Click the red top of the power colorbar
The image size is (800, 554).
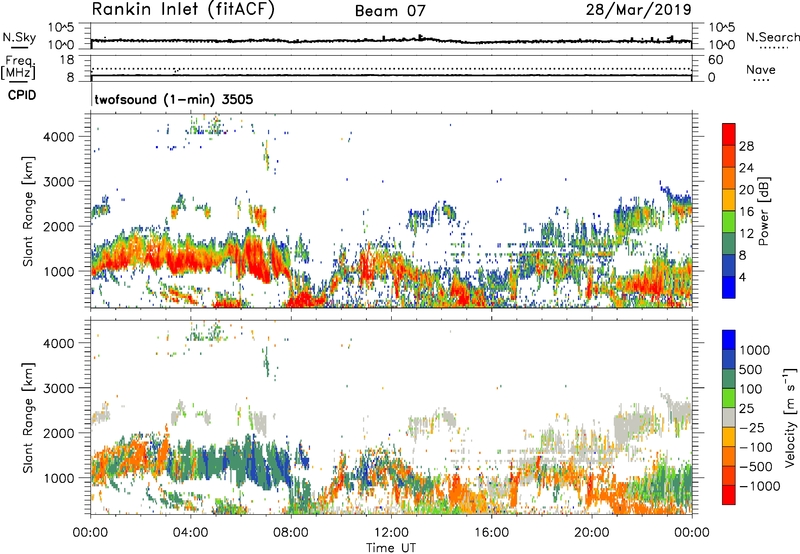(x=729, y=134)
